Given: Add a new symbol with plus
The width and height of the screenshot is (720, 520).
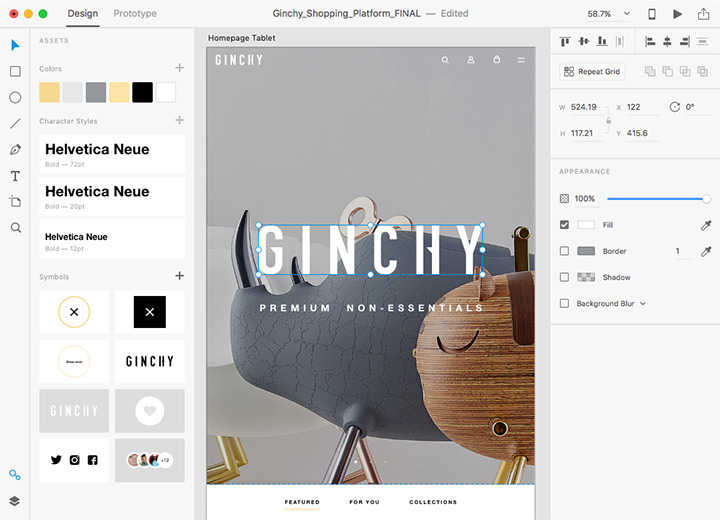Looking at the screenshot, I should point(180,276).
